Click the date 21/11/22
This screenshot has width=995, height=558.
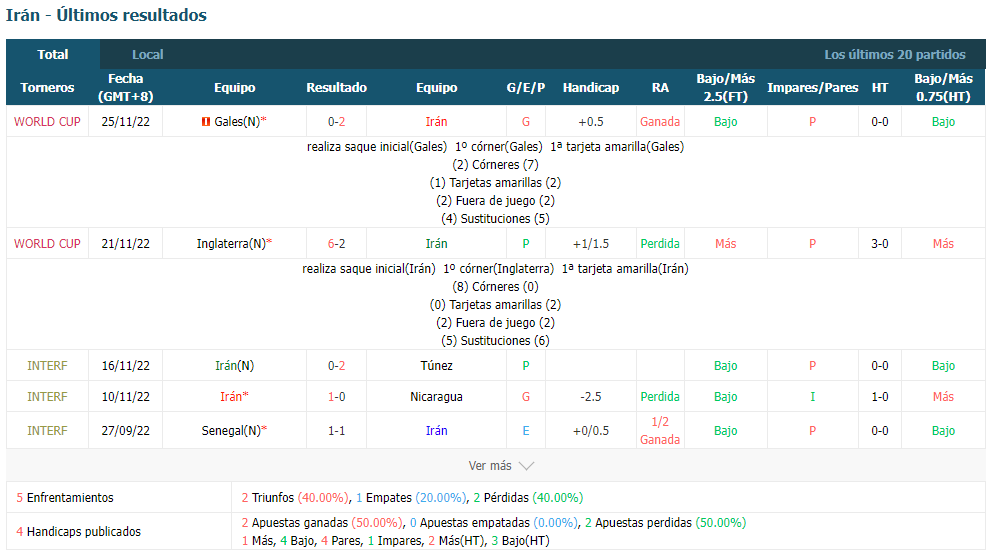pos(126,244)
